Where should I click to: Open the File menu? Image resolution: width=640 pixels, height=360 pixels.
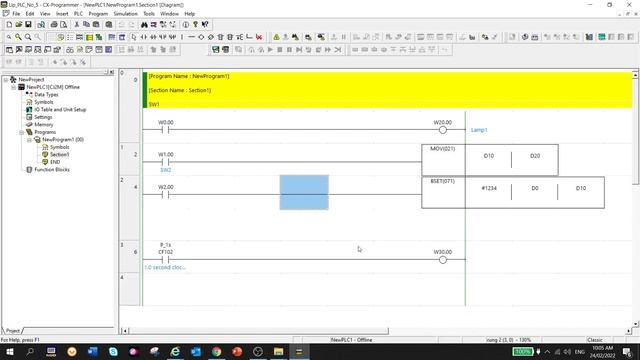[x=16, y=14]
